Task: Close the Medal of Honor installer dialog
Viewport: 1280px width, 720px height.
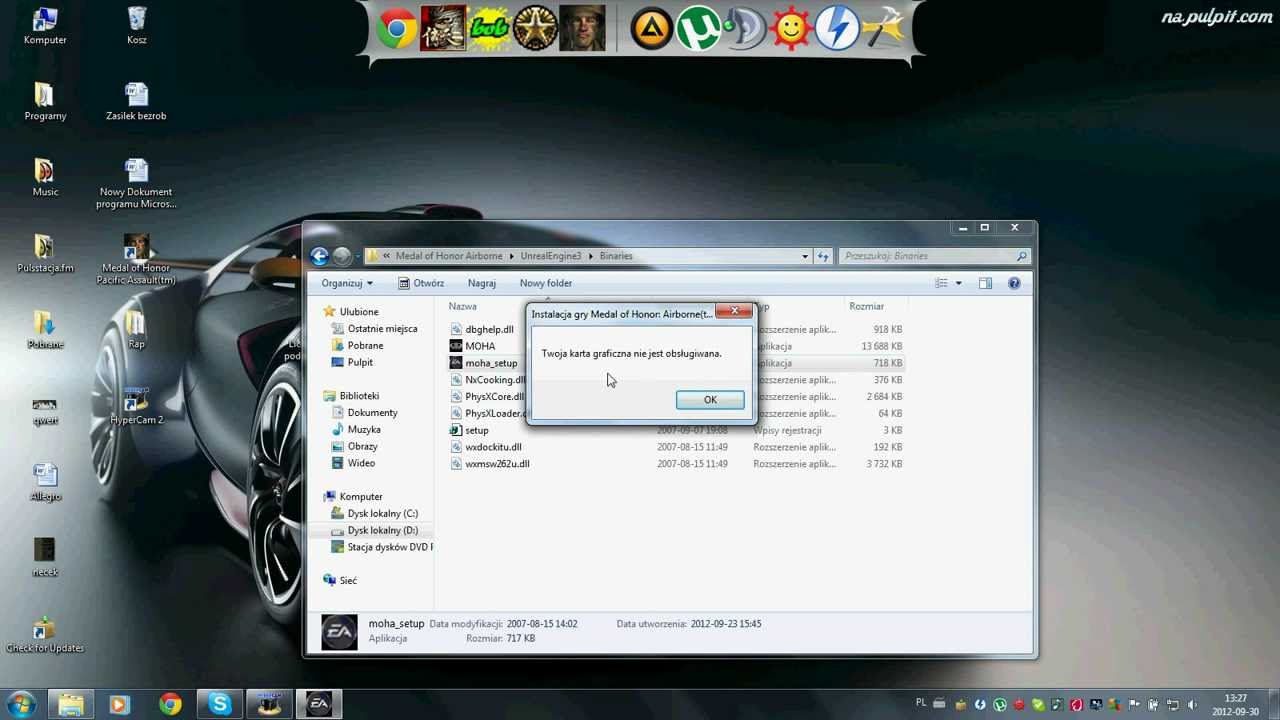Action: coord(734,311)
